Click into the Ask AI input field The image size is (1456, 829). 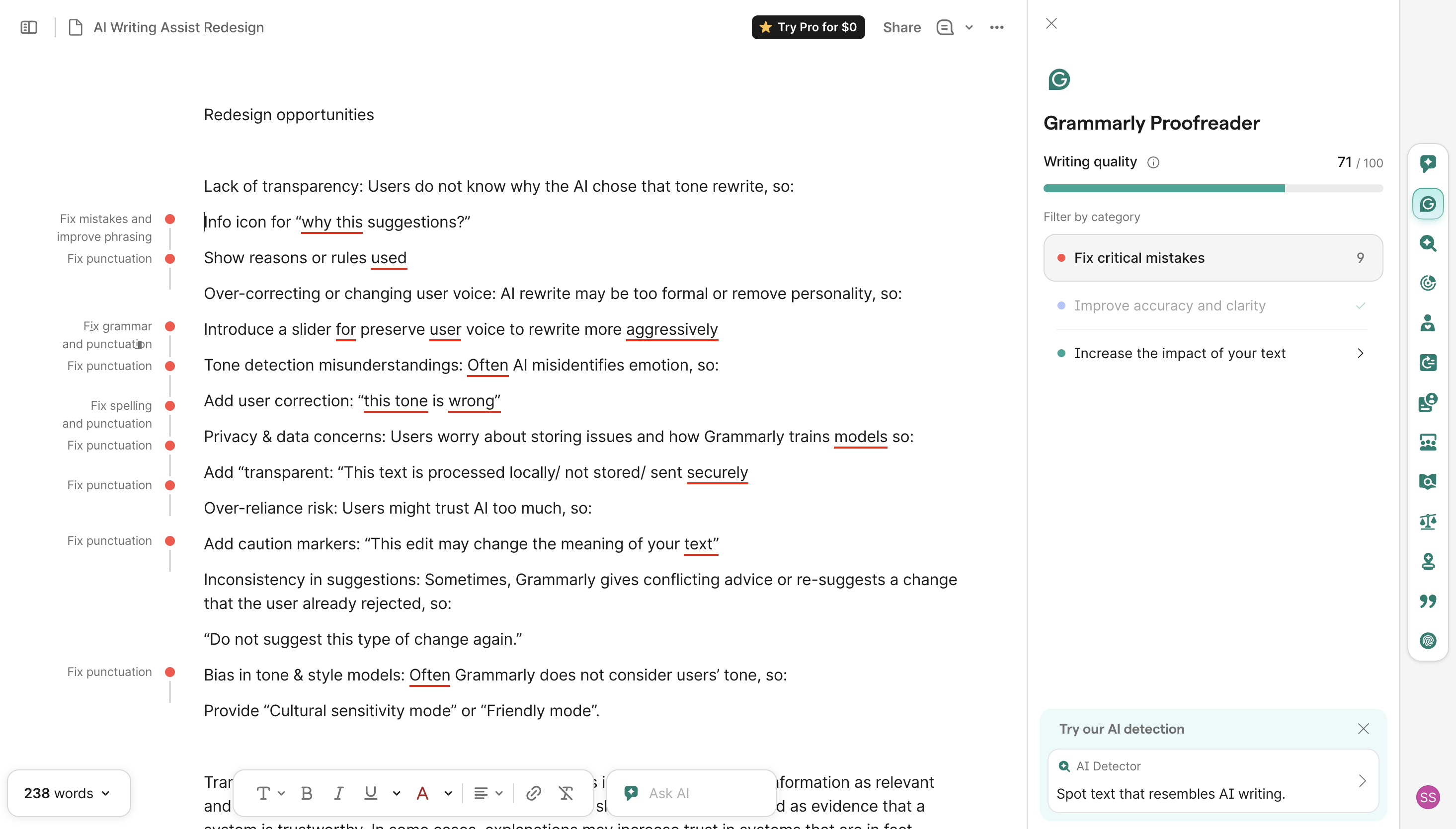(692, 793)
